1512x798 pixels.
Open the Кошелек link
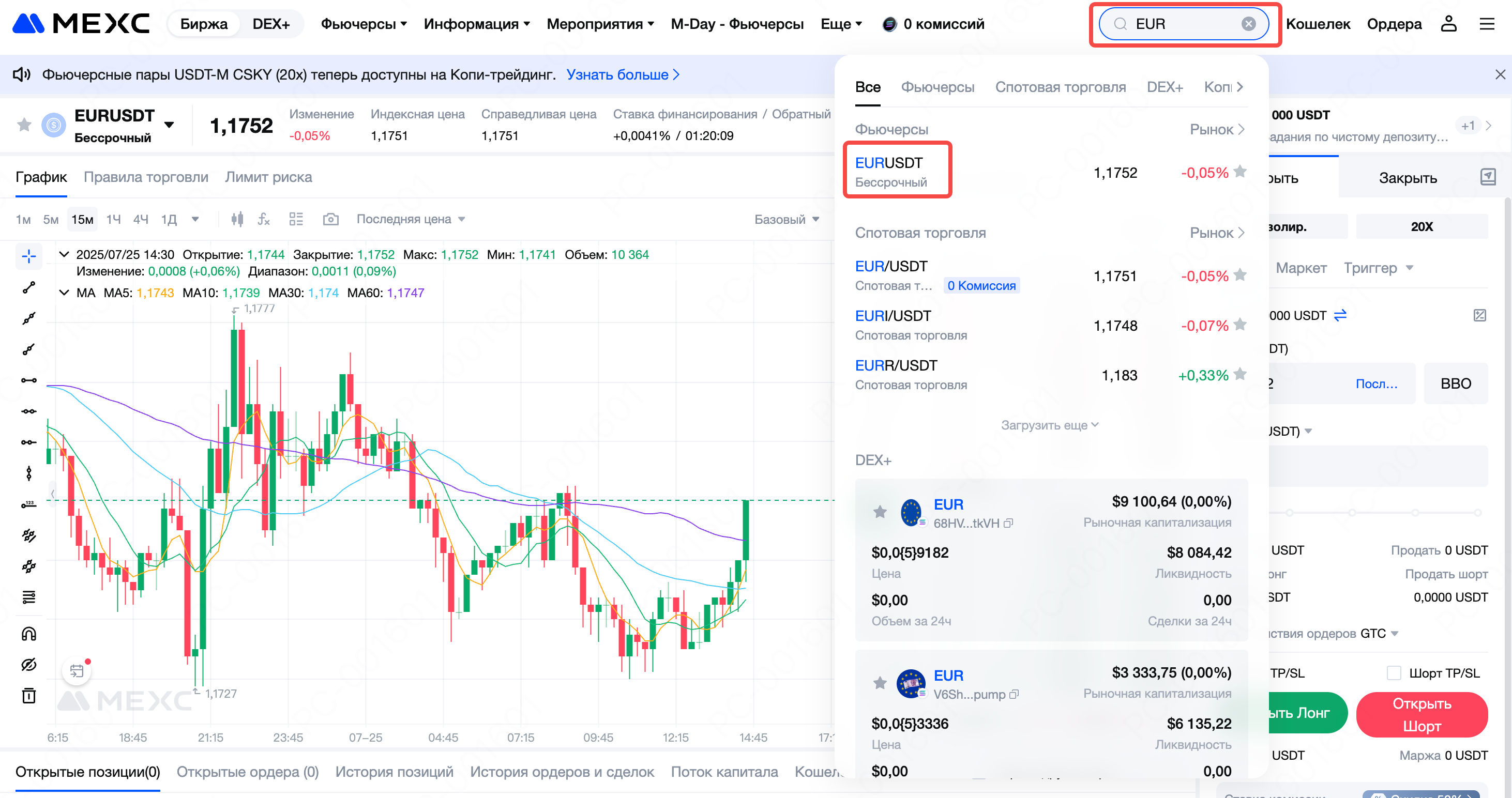pos(1318,24)
